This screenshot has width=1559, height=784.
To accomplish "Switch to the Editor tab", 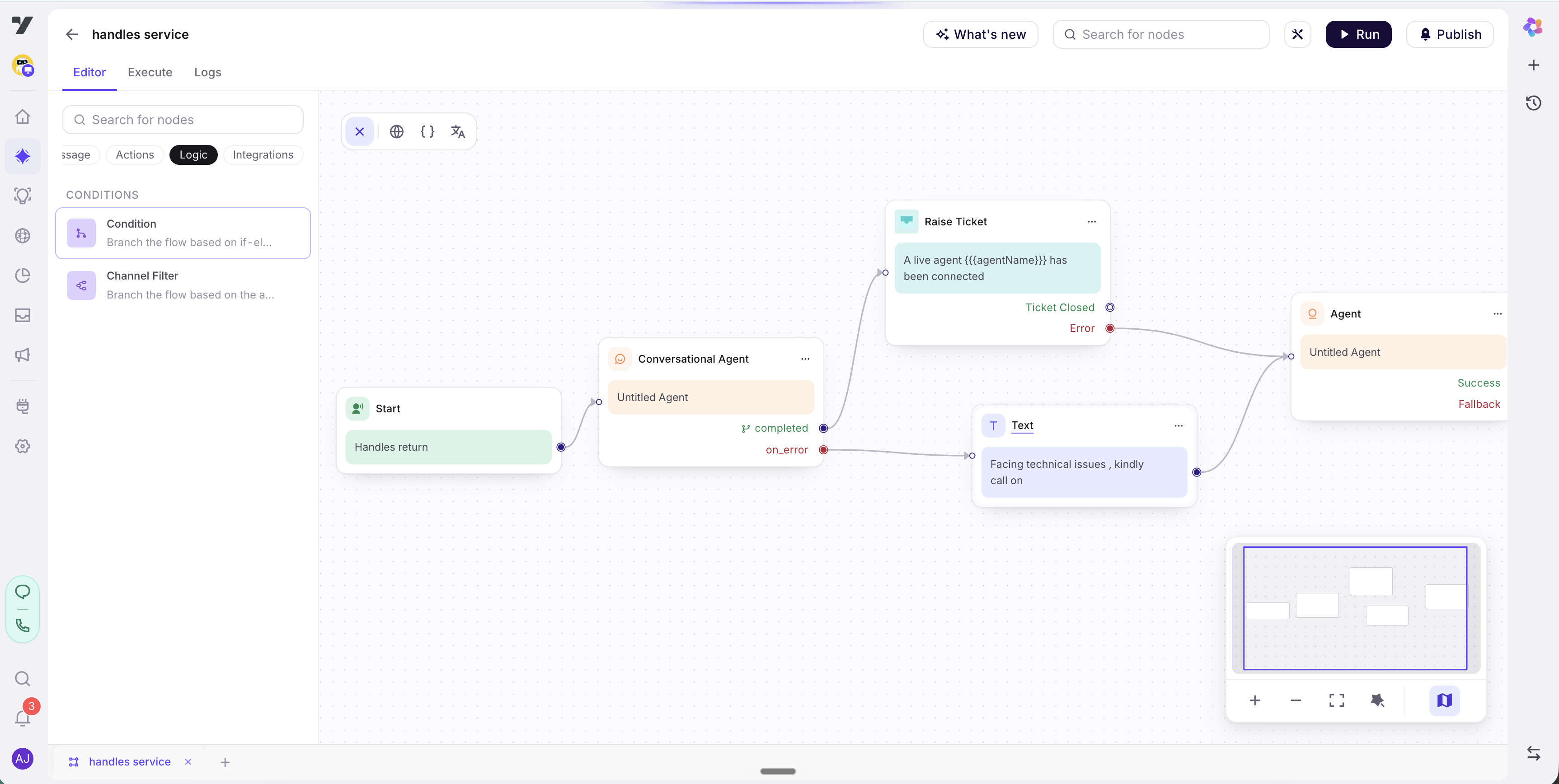I will [89, 72].
